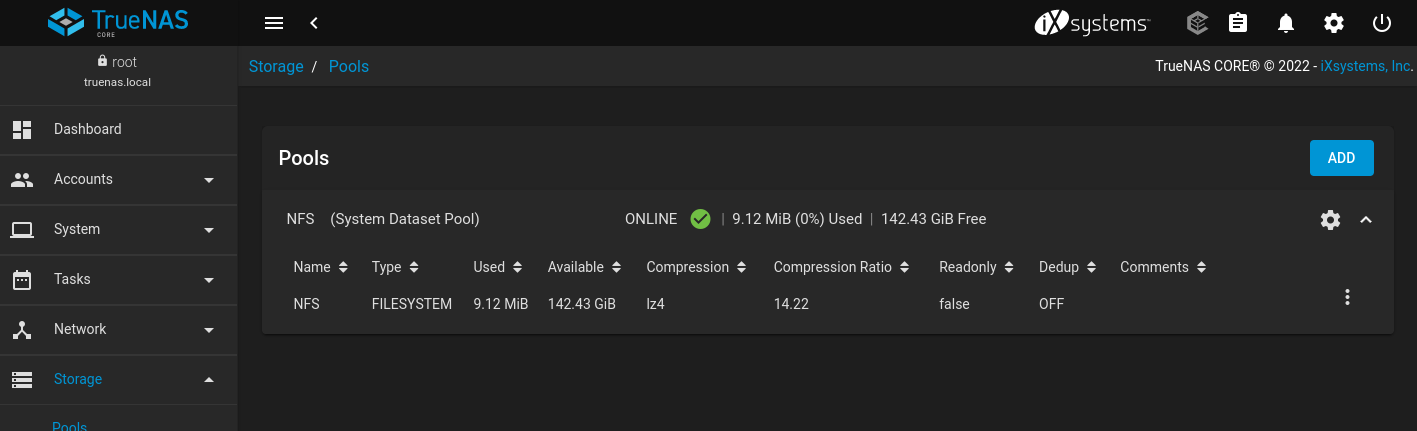Sort by Dedup column header
Viewport: 1417px width, 431px height.
point(1068,267)
